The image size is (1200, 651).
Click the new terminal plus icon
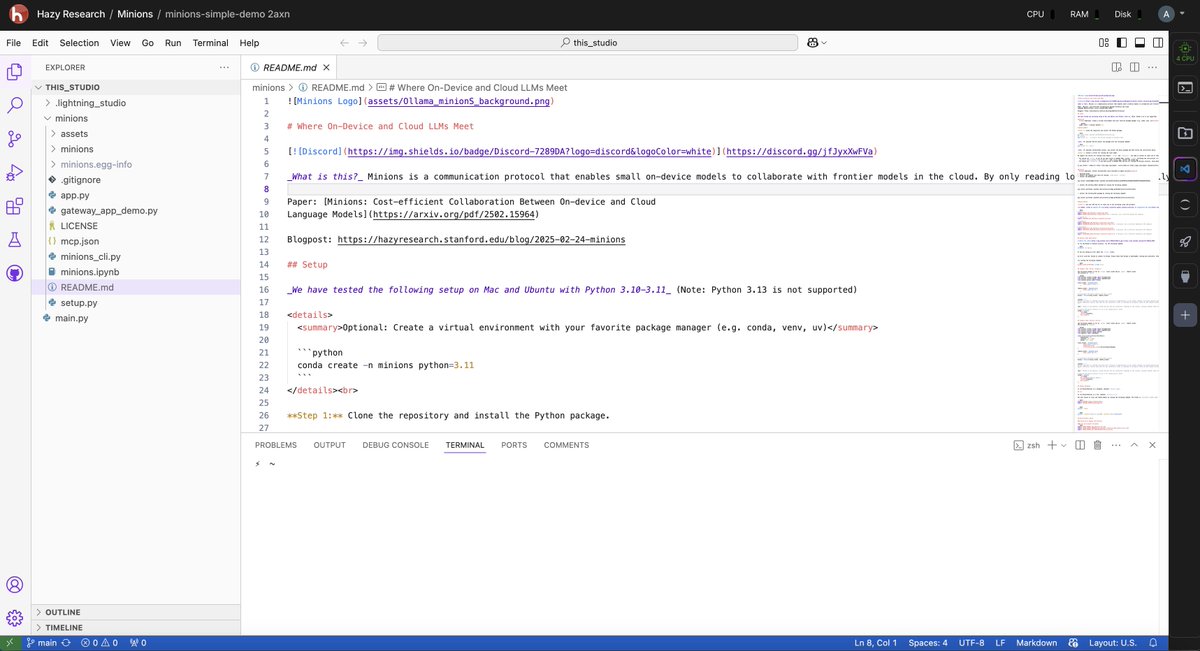pos(1051,445)
